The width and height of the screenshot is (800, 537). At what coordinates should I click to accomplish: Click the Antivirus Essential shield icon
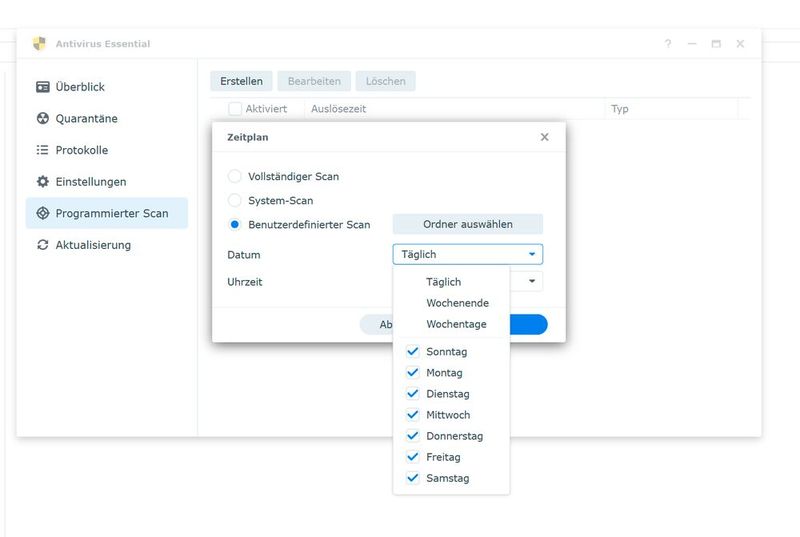coord(39,44)
